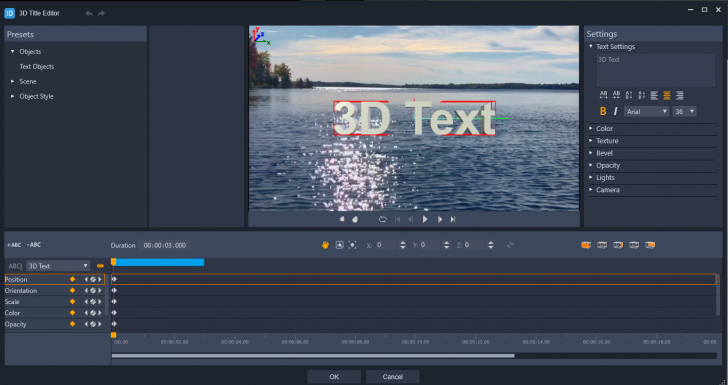Click the timeline horizontal scrollbar
The width and height of the screenshot is (728, 385).
tap(313, 356)
